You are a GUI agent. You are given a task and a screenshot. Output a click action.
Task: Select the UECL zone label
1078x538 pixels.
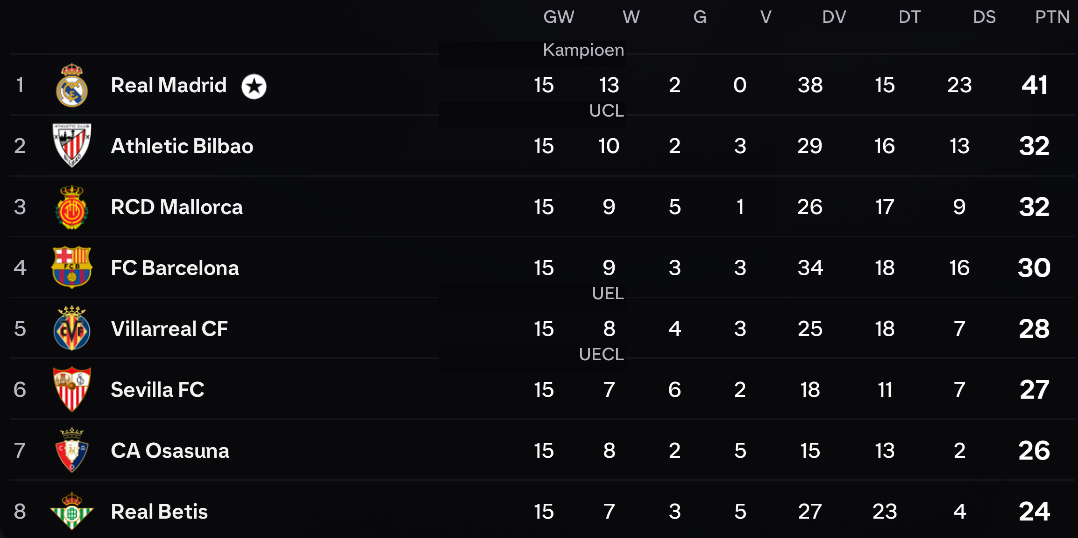click(x=602, y=355)
